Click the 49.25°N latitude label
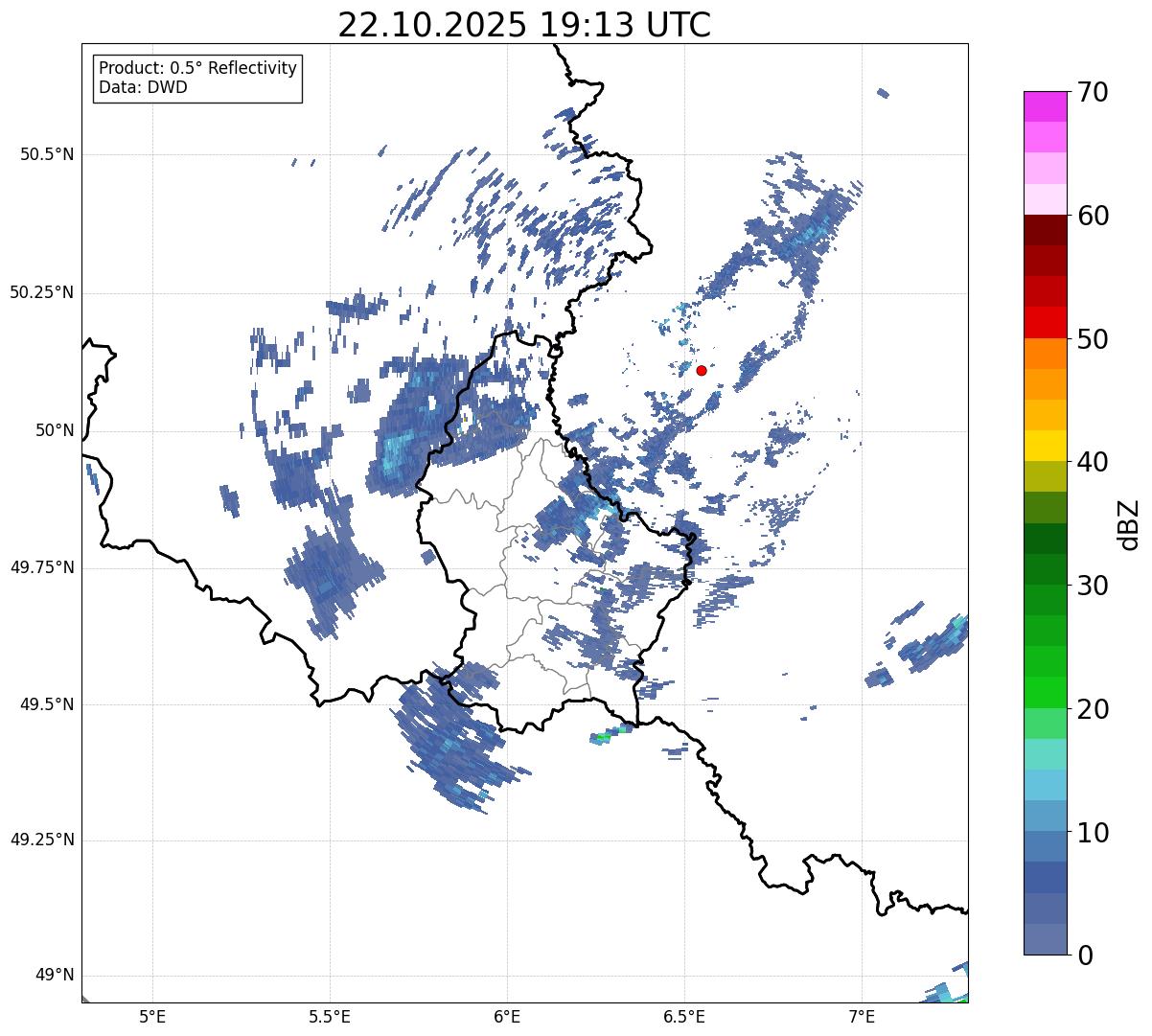Viewport: 1152px width, 1036px height. pyautogui.click(x=42, y=840)
